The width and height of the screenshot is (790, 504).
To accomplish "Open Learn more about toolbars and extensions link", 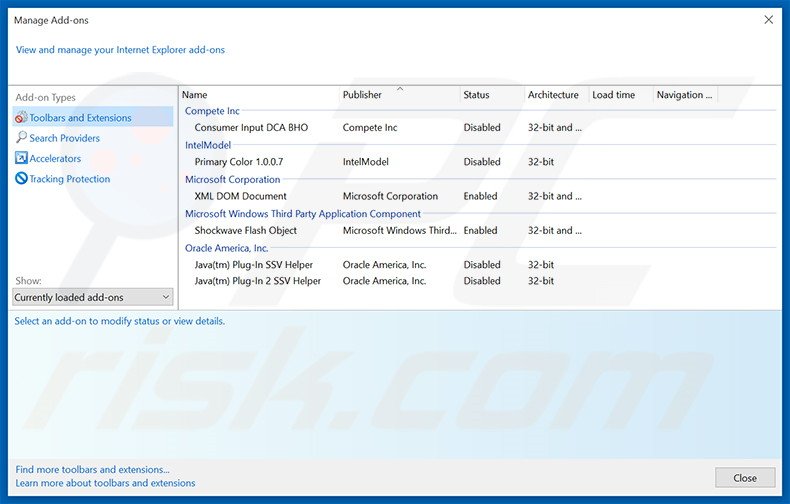I will (x=105, y=483).
